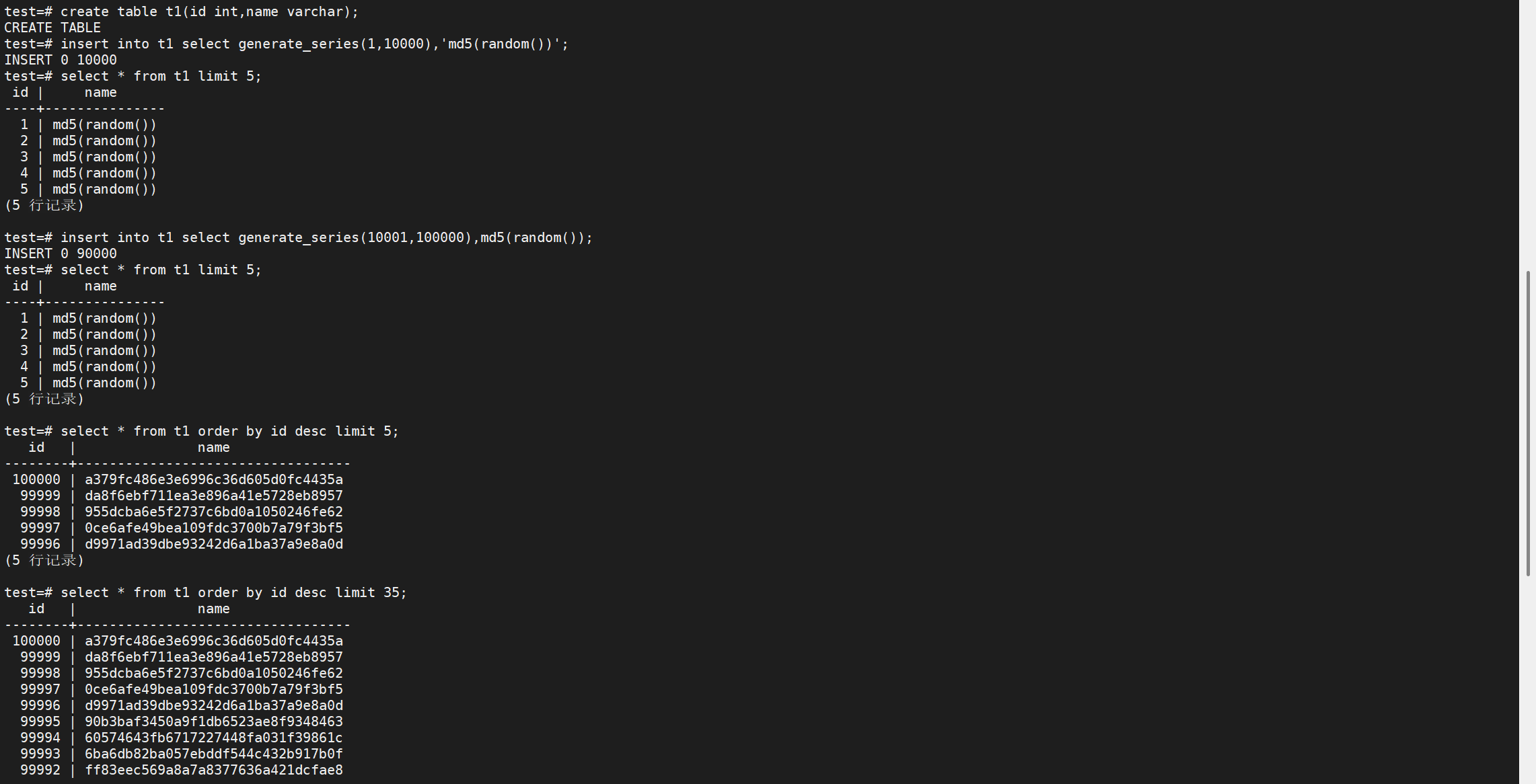Image resolution: width=1536 pixels, height=784 pixels.
Task: Click the INSERT 0 90000 result line
Action: [61, 253]
